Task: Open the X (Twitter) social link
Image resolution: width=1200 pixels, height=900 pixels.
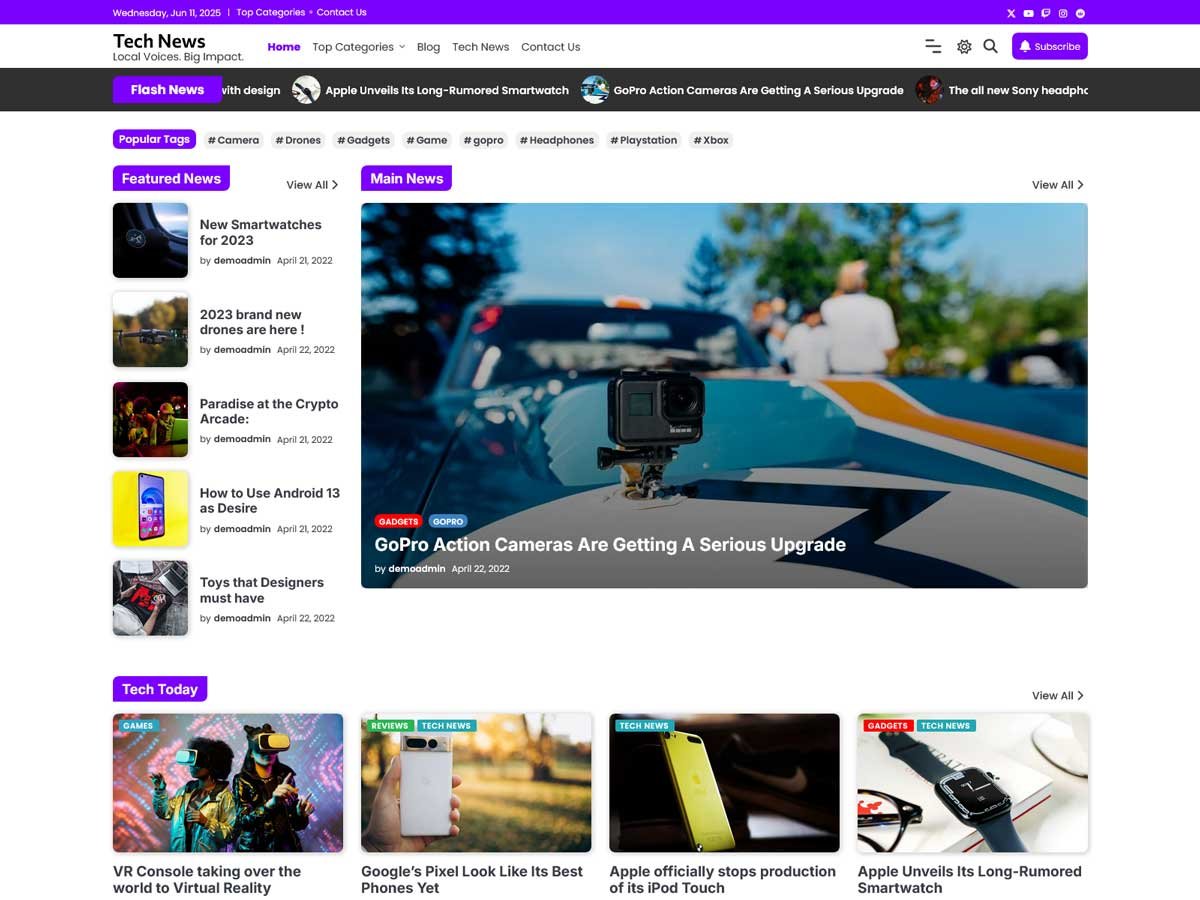Action: tap(1011, 13)
